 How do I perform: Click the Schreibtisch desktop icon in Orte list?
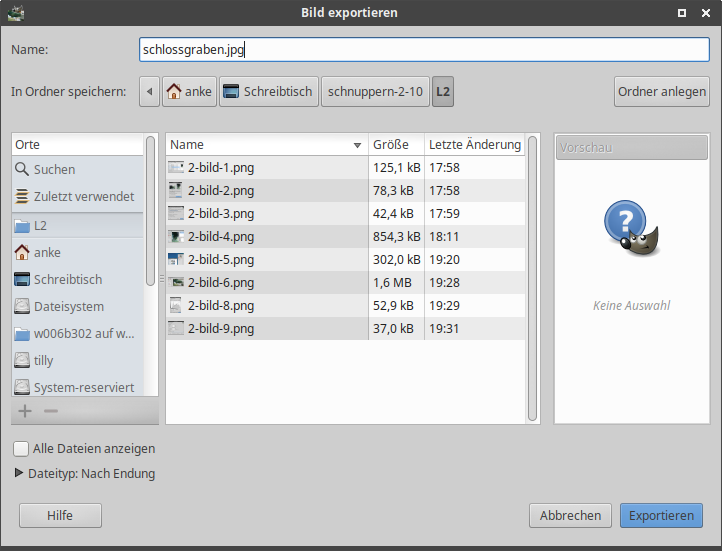pyautogui.click(x=22, y=279)
